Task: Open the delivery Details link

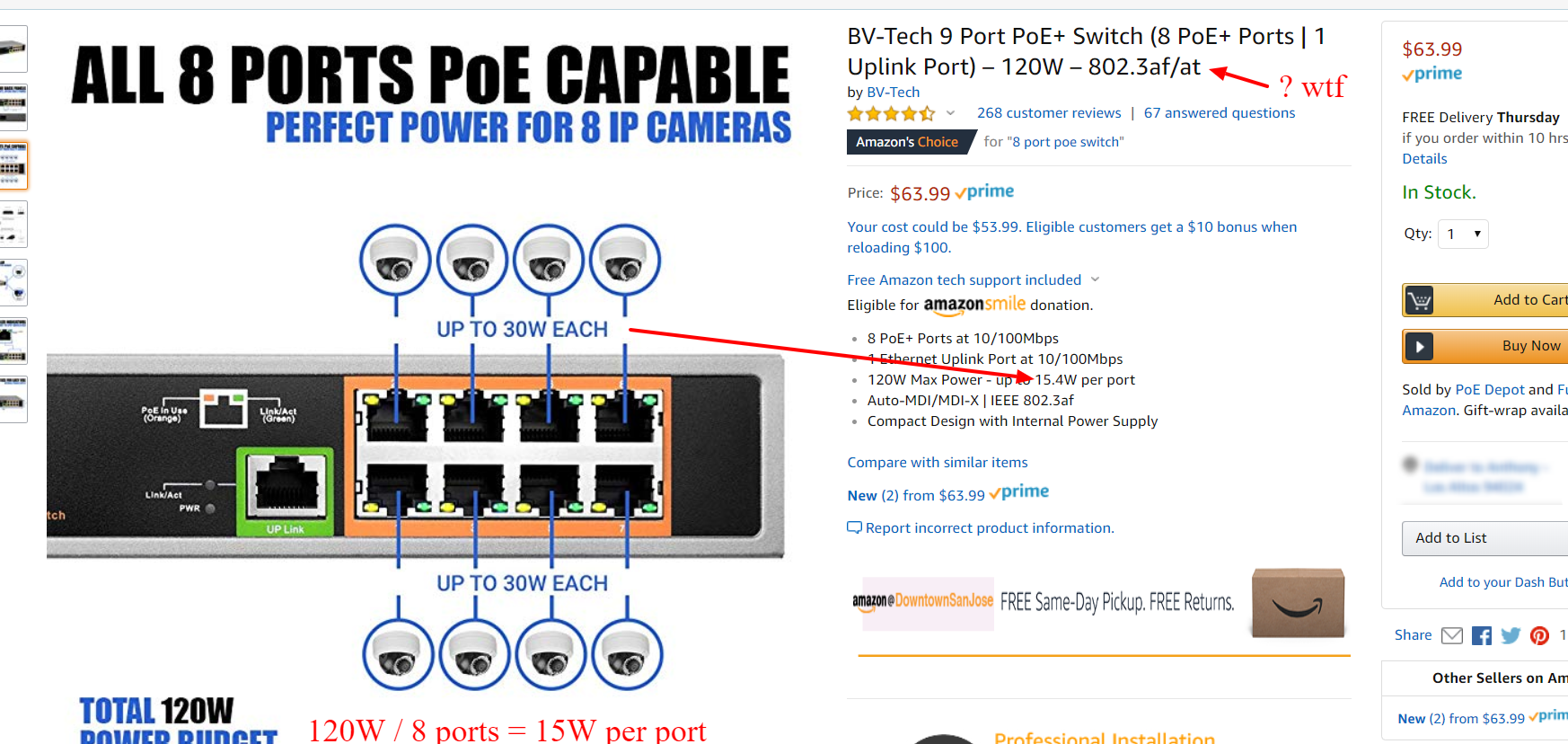Action: point(1424,158)
